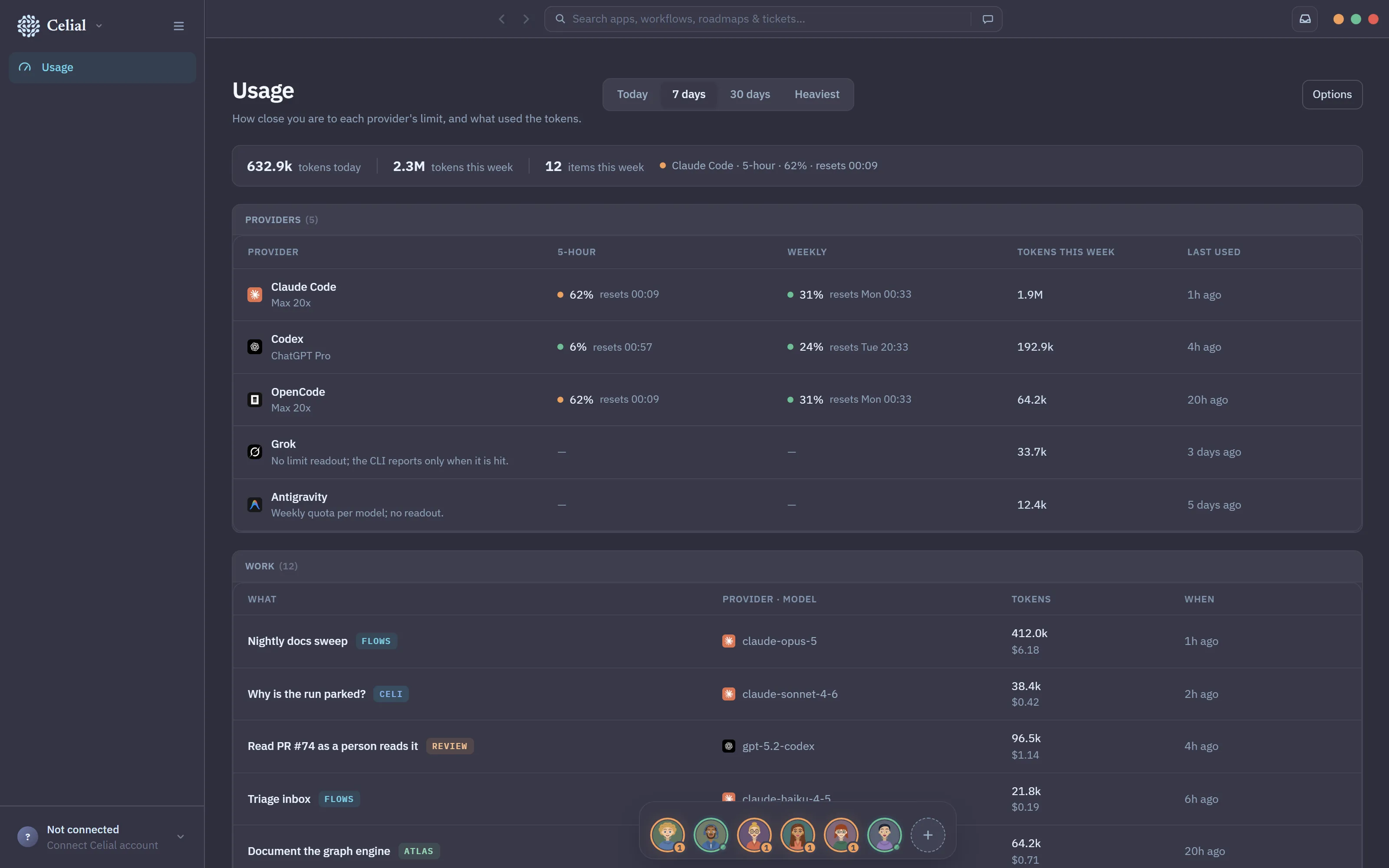This screenshot has height=868, width=1389.
Task: Click the OpenCode provider icon
Action: (255, 400)
